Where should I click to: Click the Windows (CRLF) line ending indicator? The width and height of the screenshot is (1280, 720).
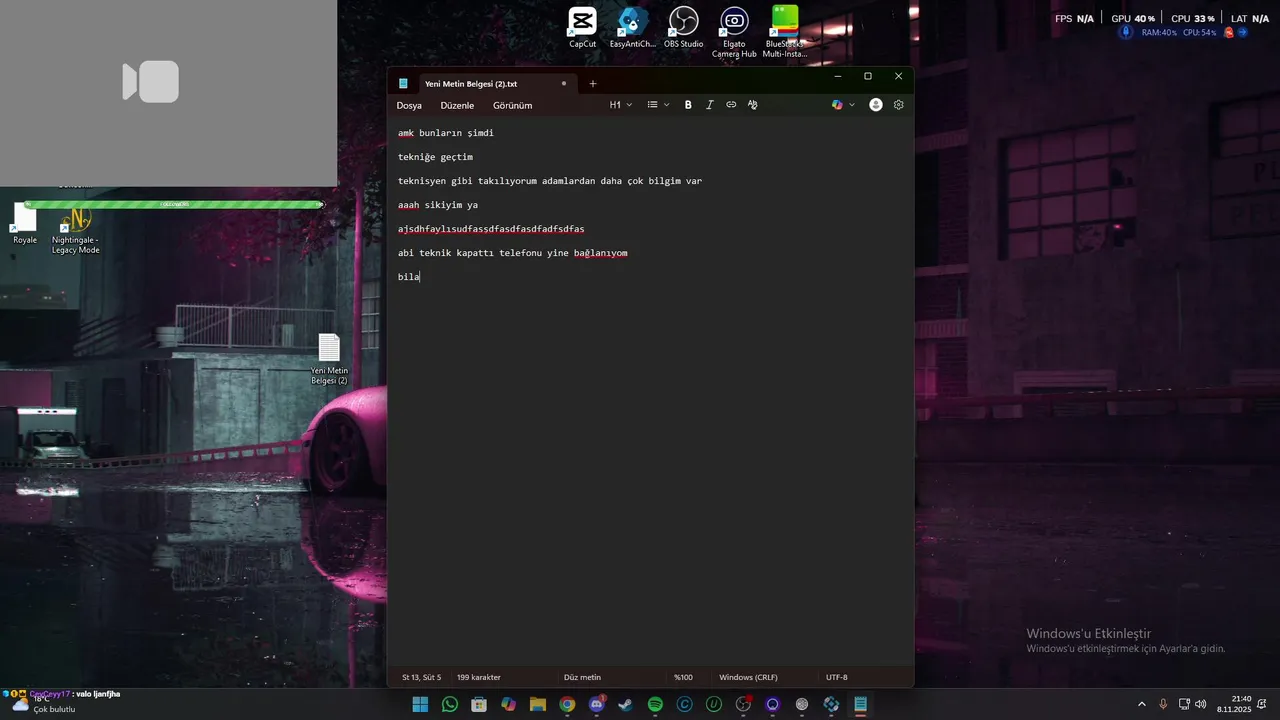748,677
